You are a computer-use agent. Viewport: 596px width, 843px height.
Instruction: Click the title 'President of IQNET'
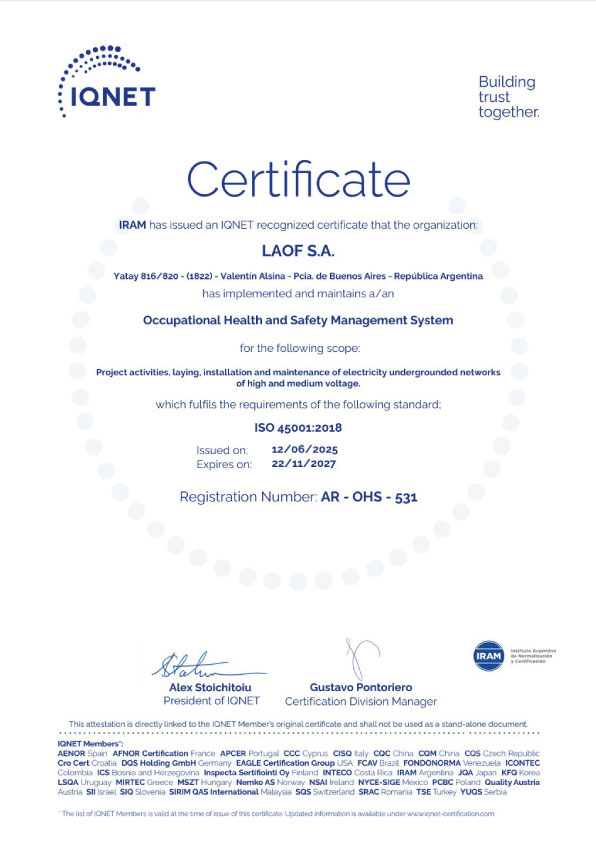click(x=211, y=701)
